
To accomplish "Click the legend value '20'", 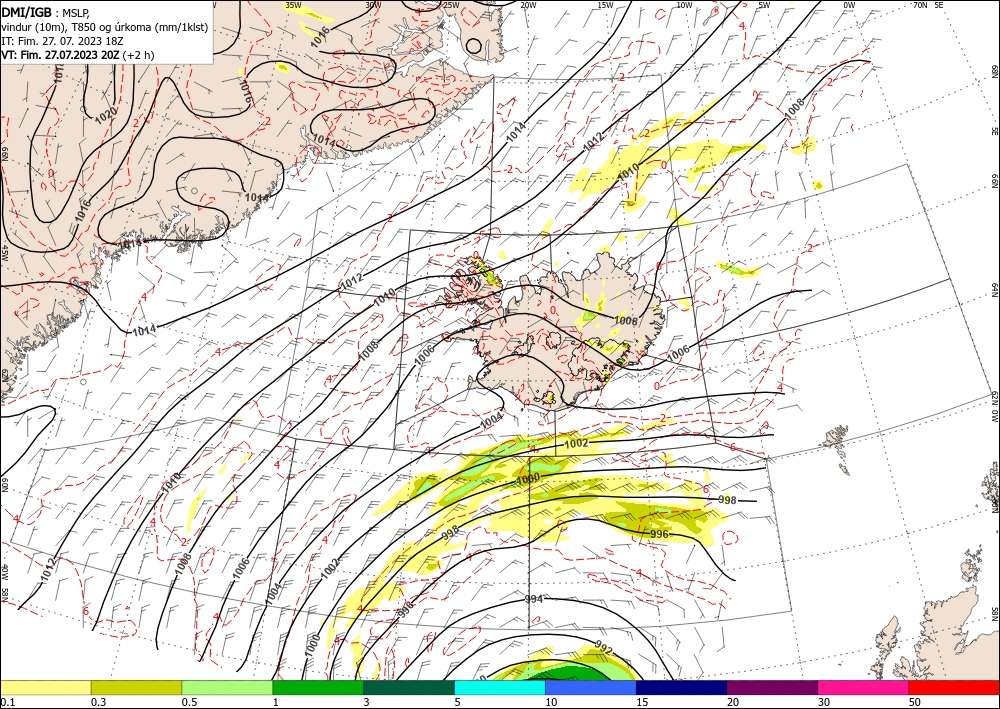I will tap(733, 702).
